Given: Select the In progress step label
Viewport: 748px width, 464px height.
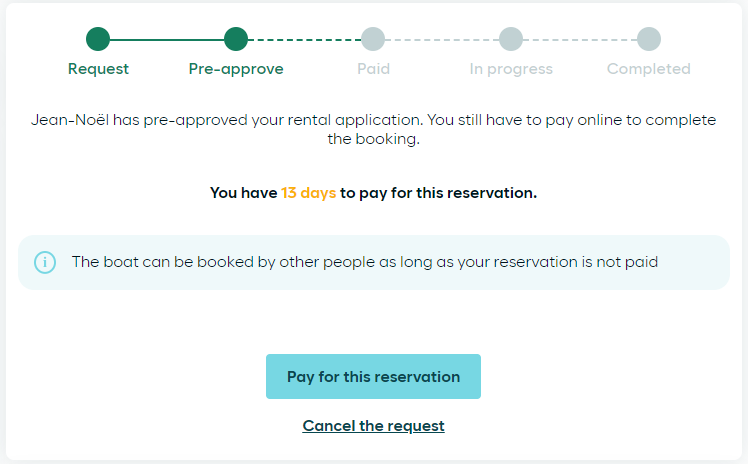Looking at the screenshot, I should (x=511, y=69).
